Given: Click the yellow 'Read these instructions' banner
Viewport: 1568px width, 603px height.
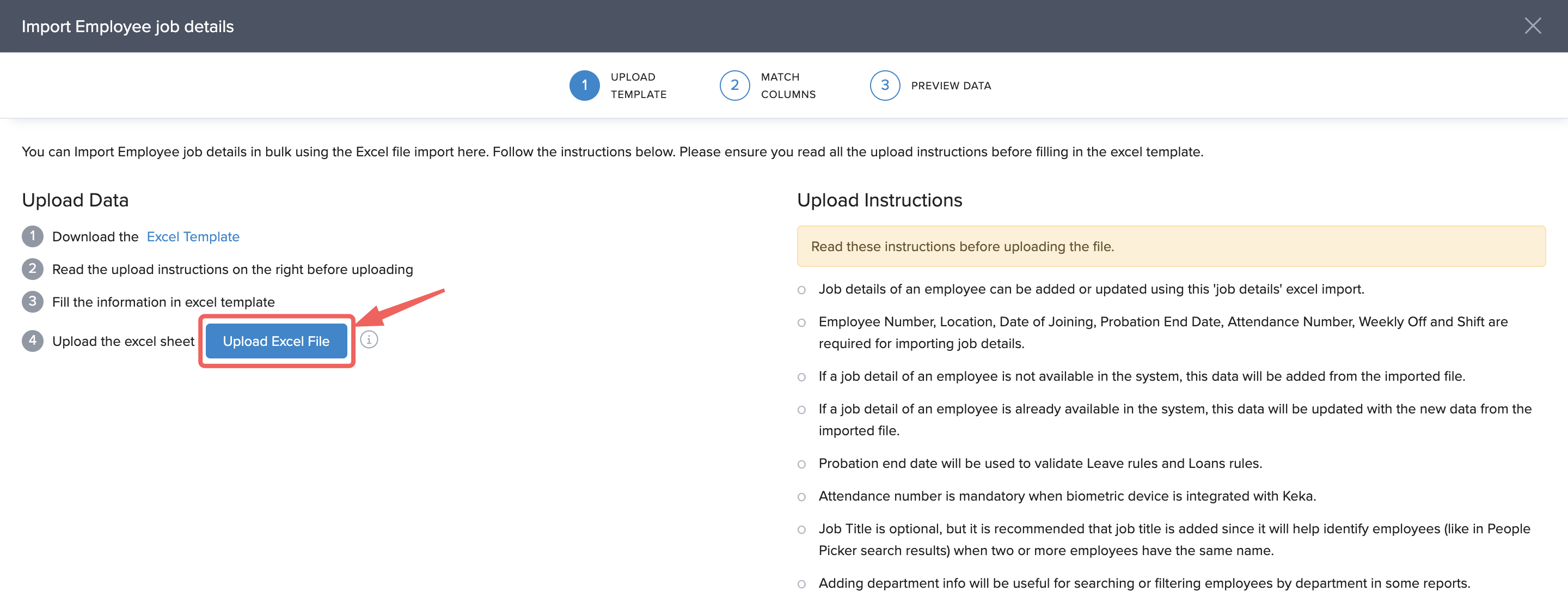Looking at the screenshot, I should tap(1171, 247).
